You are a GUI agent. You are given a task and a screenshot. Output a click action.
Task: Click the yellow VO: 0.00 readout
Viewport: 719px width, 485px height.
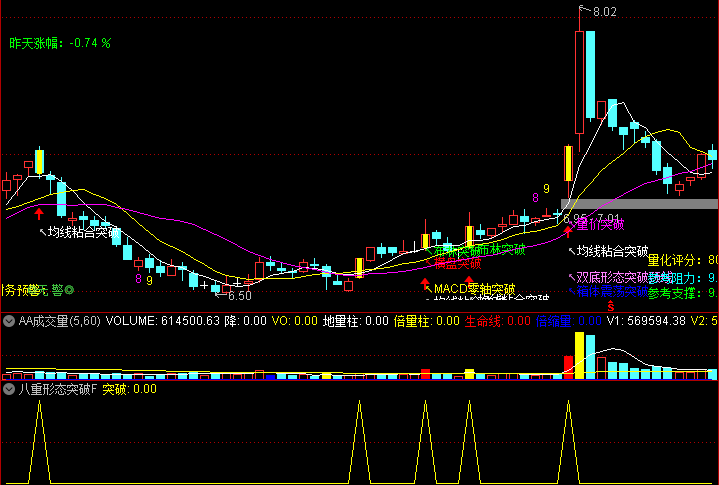click(x=294, y=321)
